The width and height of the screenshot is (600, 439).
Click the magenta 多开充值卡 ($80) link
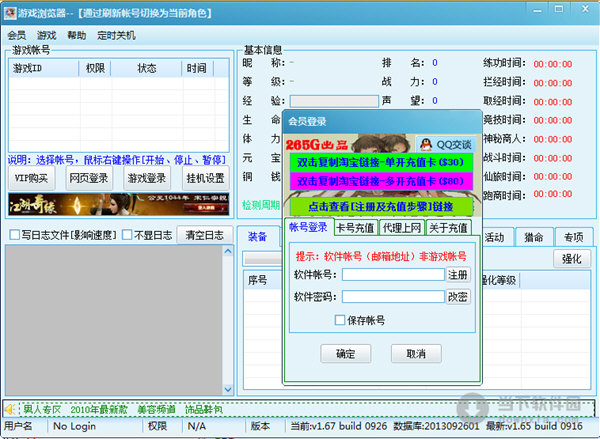click(379, 181)
